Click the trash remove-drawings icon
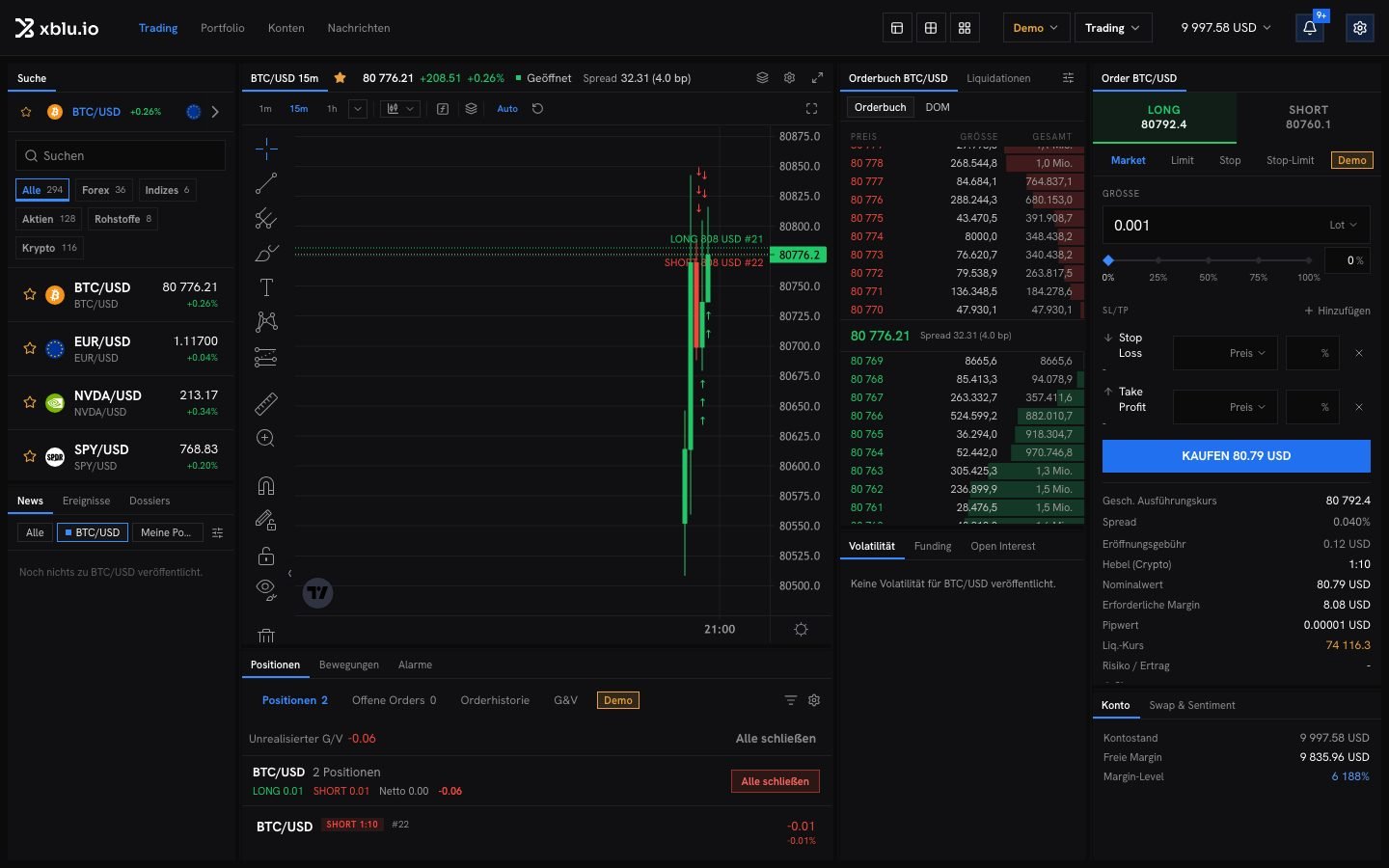 (266, 636)
